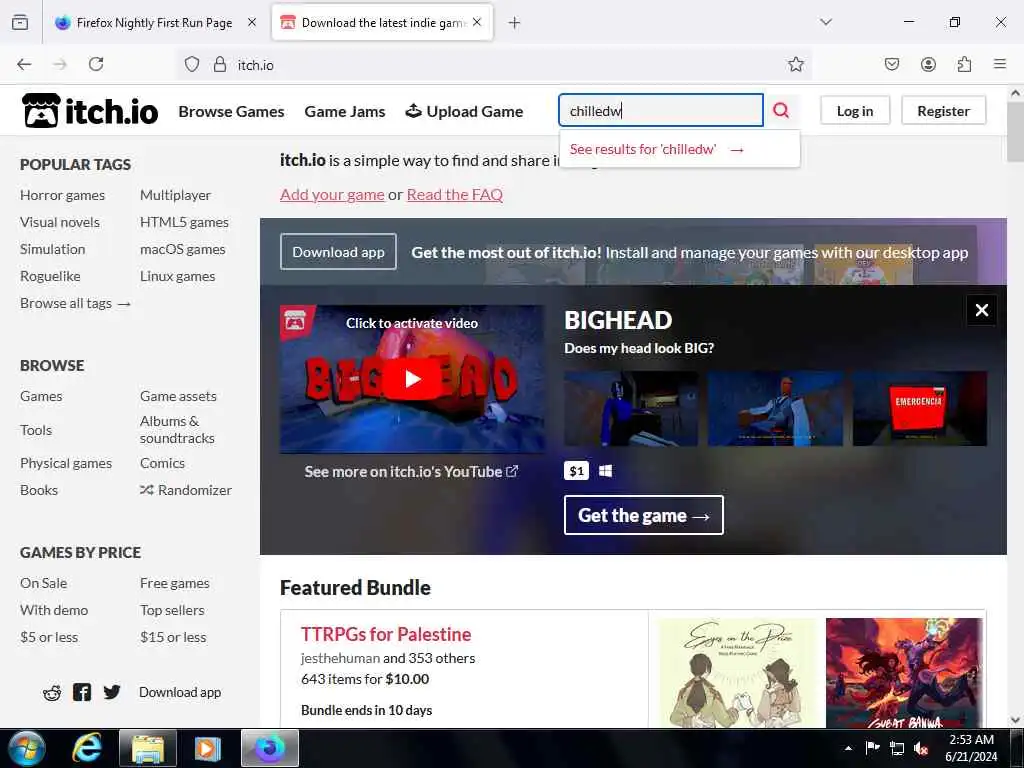Open Firefox tracking protection shield icon
This screenshot has height=768, width=1024.
191,64
